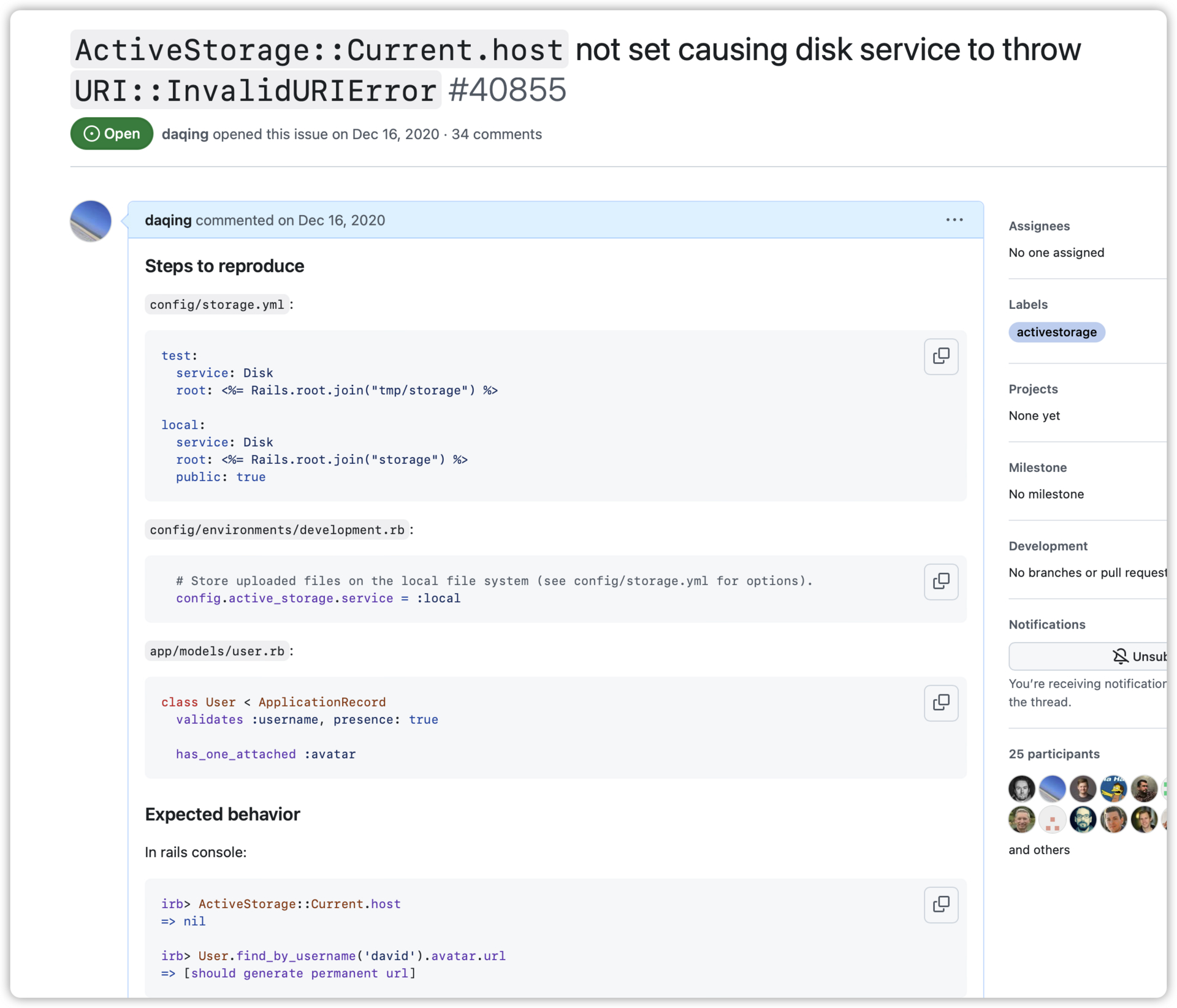Click the '25 participants' heading
The width and height of the screenshot is (1177, 1008).
(x=1054, y=754)
